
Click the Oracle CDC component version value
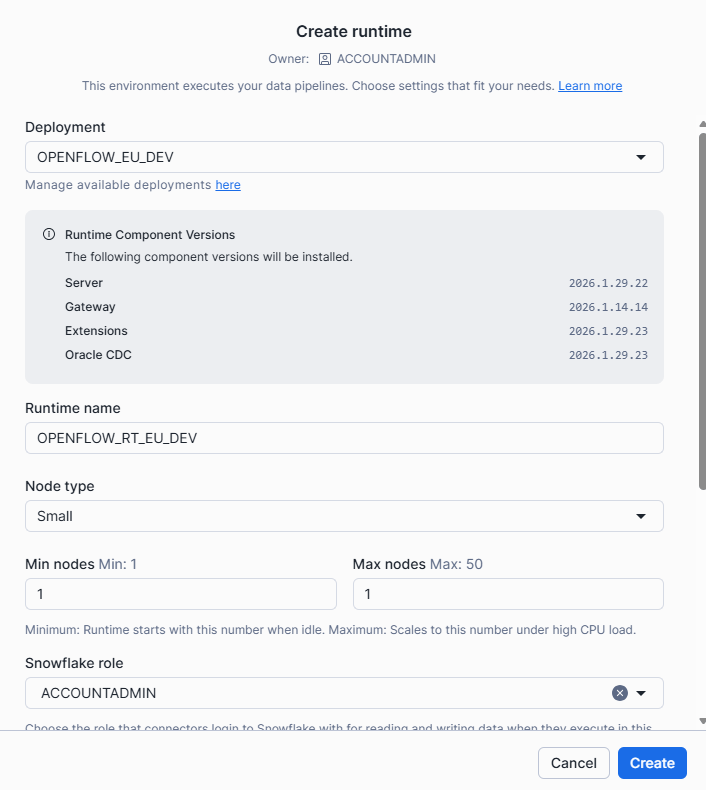[x=608, y=355]
